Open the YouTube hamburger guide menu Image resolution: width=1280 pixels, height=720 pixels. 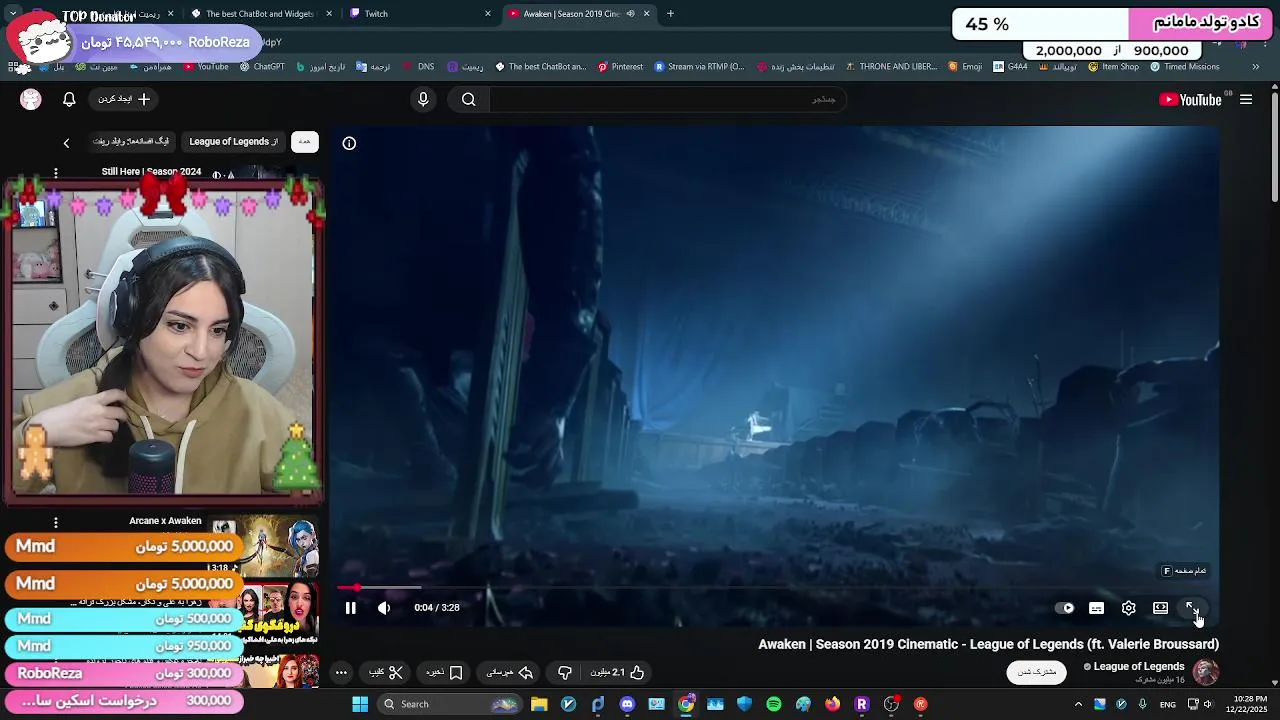[1246, 99]
